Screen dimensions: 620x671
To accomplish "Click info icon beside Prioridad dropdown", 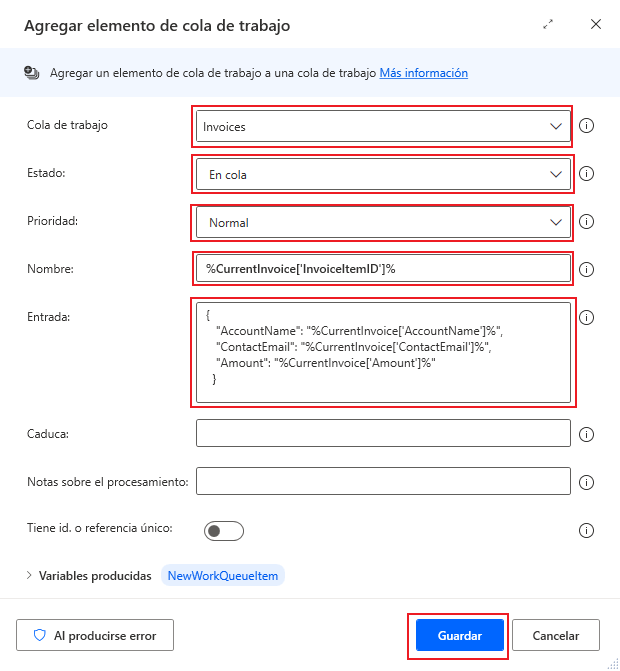I will [587, 222].
